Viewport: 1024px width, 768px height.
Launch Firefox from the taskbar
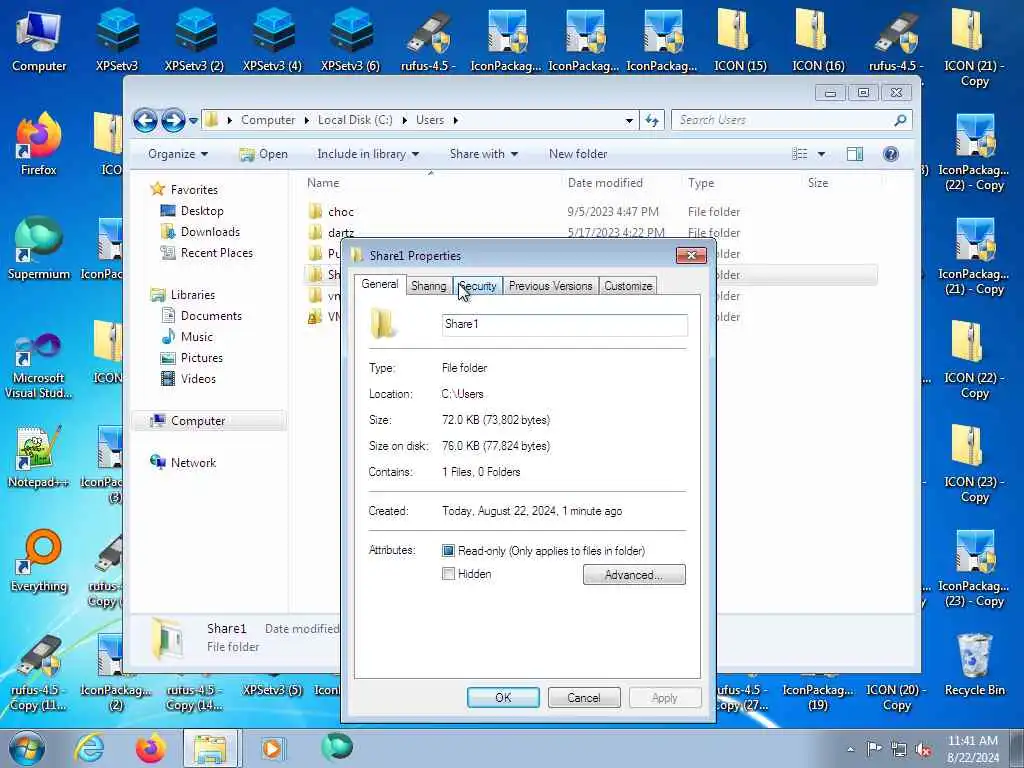pyautogui.click(x=150, y=748)
